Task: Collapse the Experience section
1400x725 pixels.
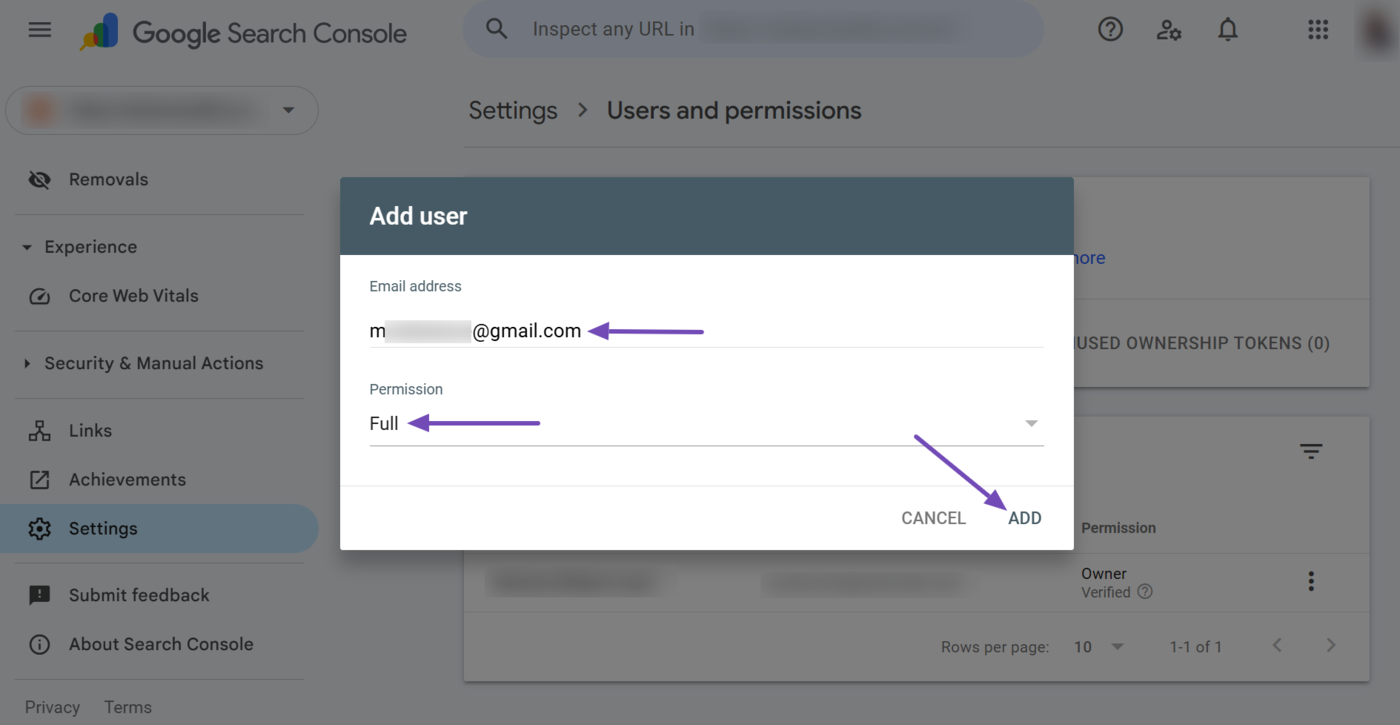Action: [x=27, y=247]
